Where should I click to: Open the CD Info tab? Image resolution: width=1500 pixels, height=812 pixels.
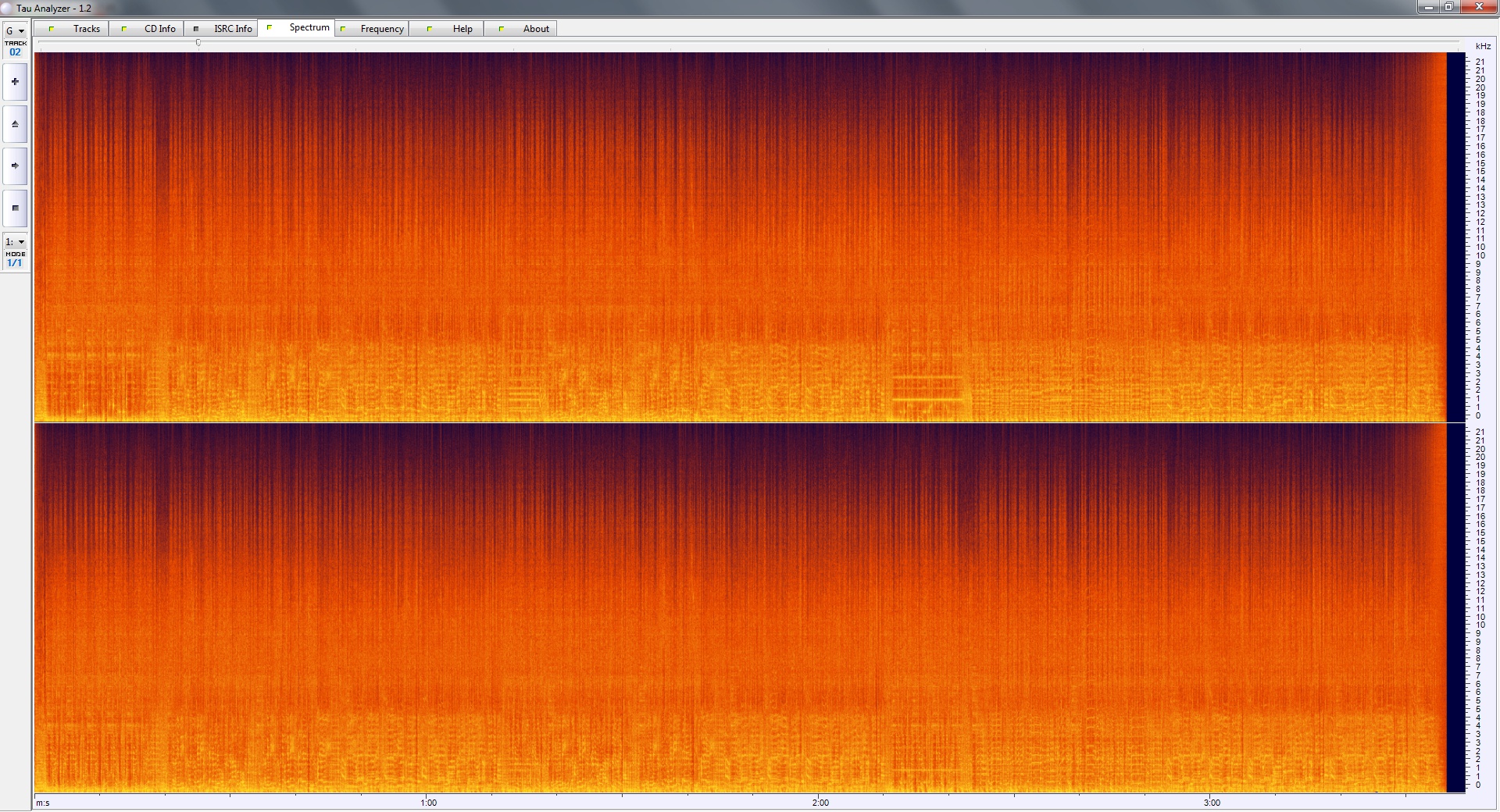point(151,29)
